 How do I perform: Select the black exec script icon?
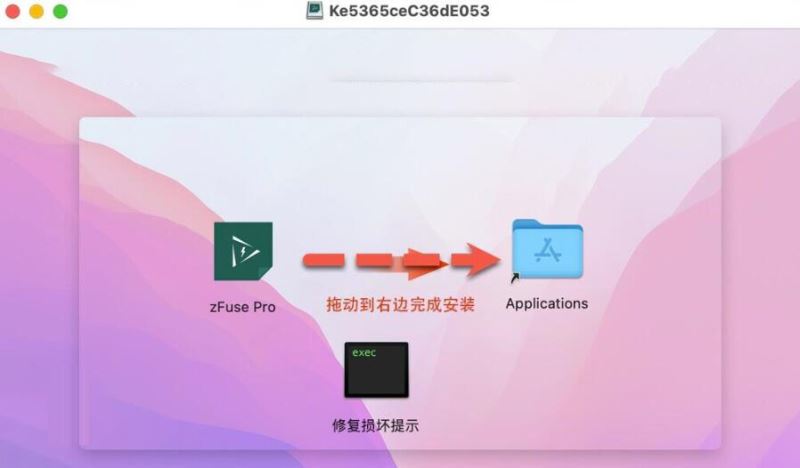click(x=377, y=370)
